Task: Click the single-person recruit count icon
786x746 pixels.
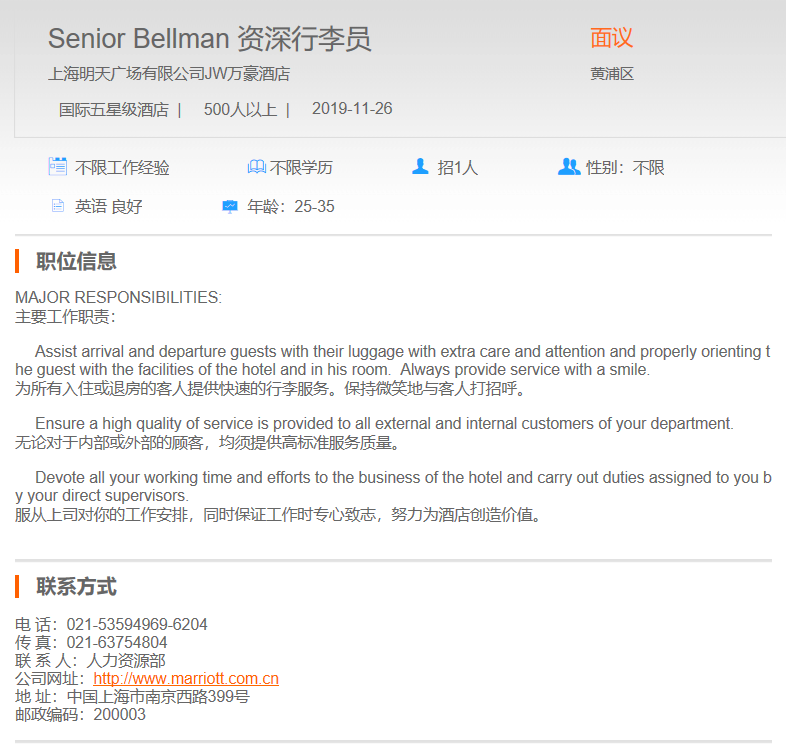Action: point(420,167)
